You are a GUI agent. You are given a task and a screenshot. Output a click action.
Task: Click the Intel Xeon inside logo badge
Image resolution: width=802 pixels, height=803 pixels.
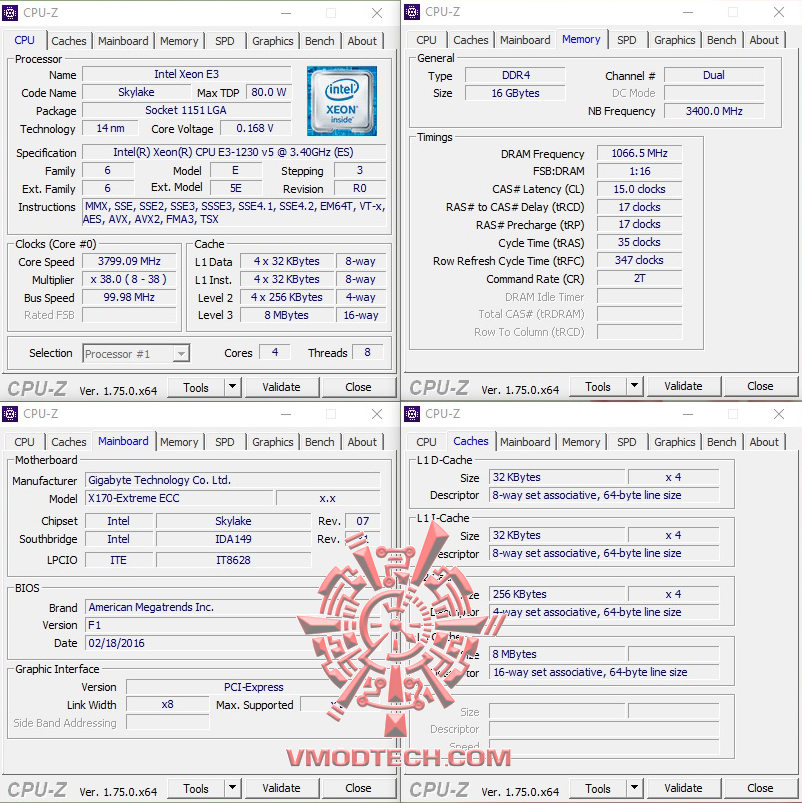point(342,101)
